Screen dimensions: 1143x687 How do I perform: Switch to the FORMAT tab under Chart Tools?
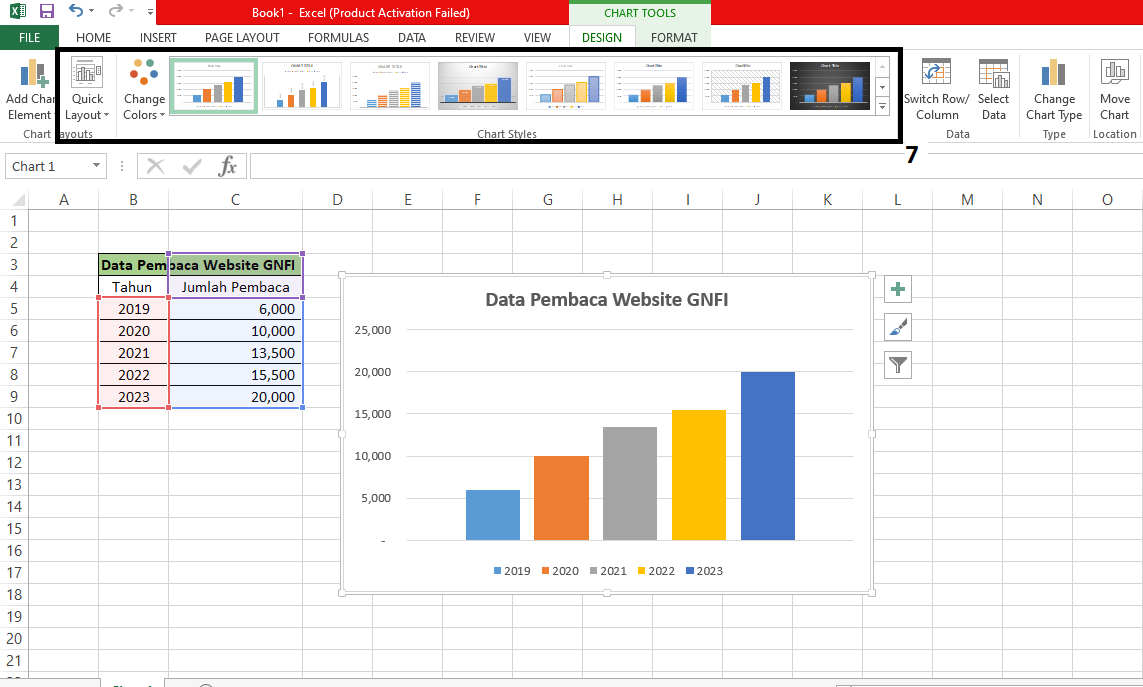point(674,37)
